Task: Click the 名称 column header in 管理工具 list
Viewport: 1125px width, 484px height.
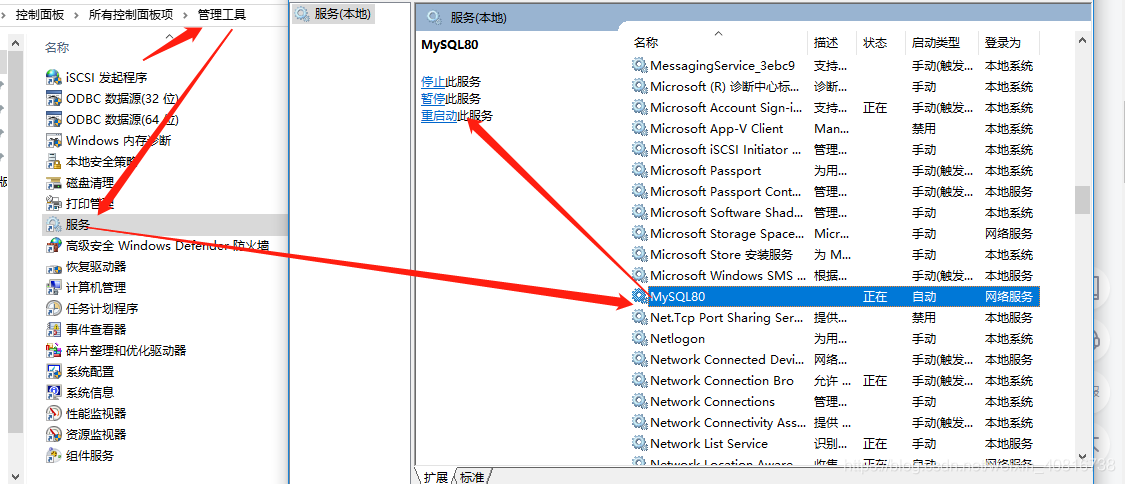Action: point(57,47)
